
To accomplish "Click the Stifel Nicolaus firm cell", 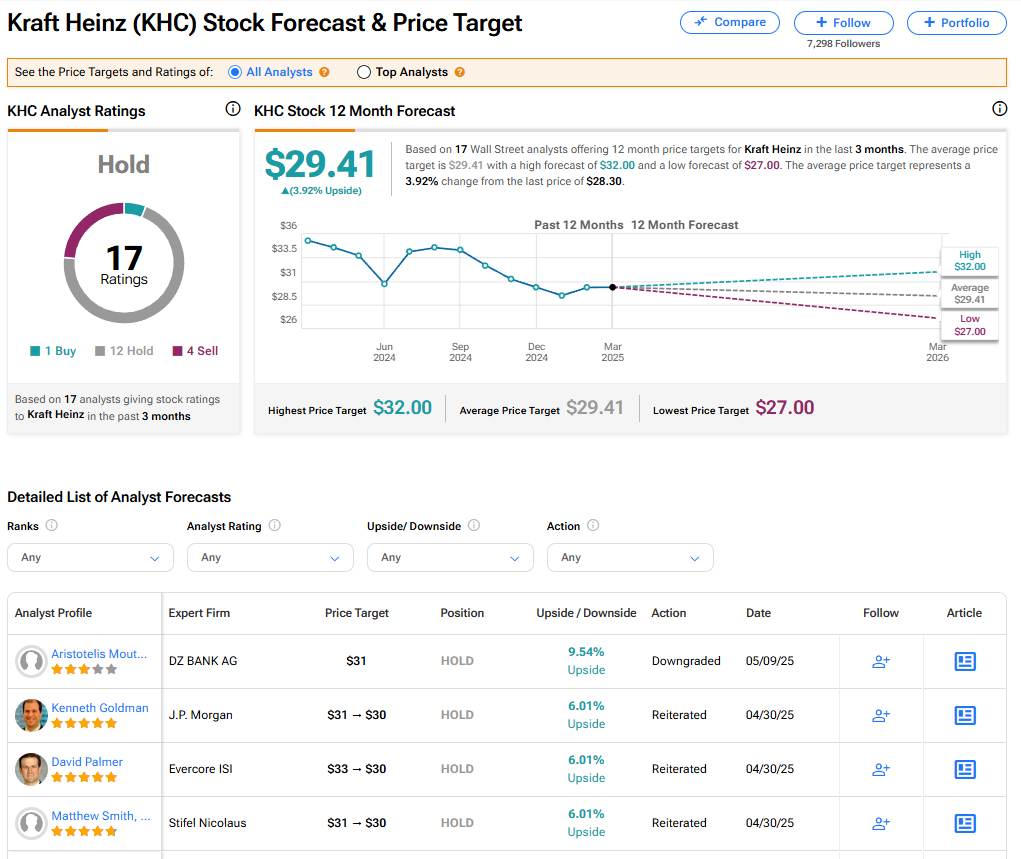I will [208, 823].
